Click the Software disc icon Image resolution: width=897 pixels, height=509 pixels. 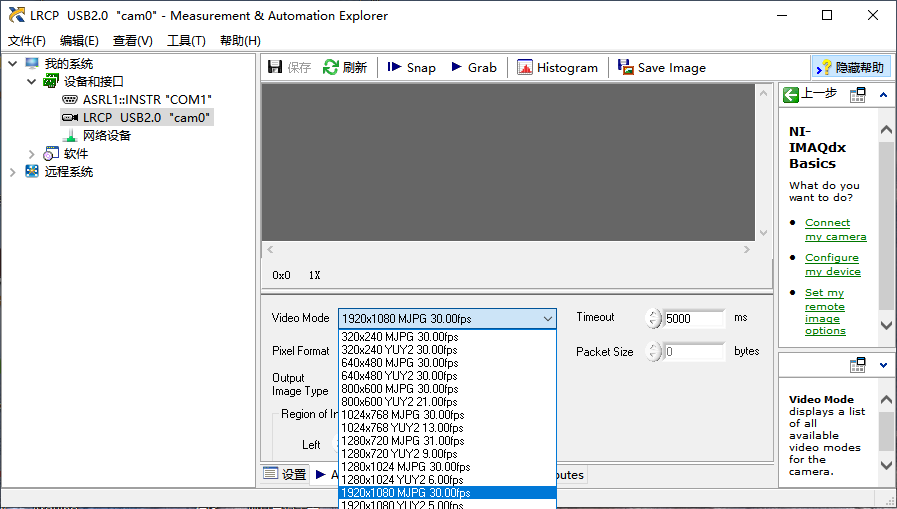pyautogui.click(x=51, y=153)
